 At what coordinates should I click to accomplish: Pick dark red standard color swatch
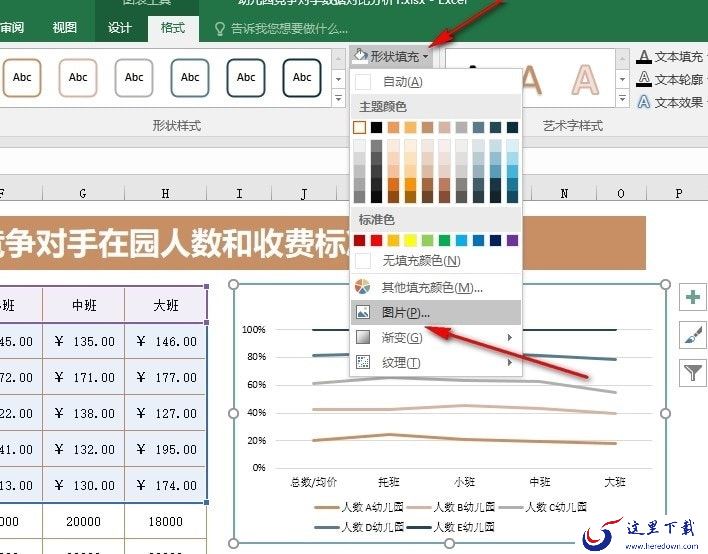coord(359,240)
